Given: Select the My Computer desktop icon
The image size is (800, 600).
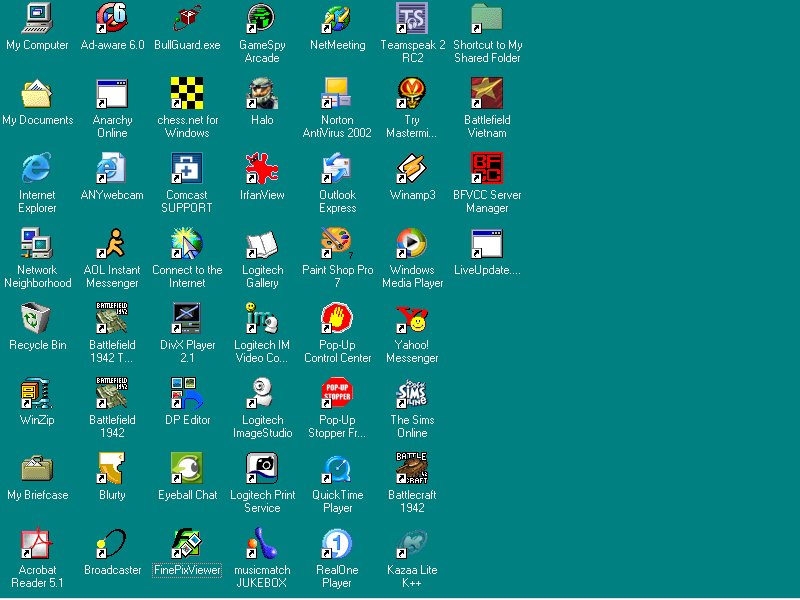Looking at the screenshot, I should (37, 18).
